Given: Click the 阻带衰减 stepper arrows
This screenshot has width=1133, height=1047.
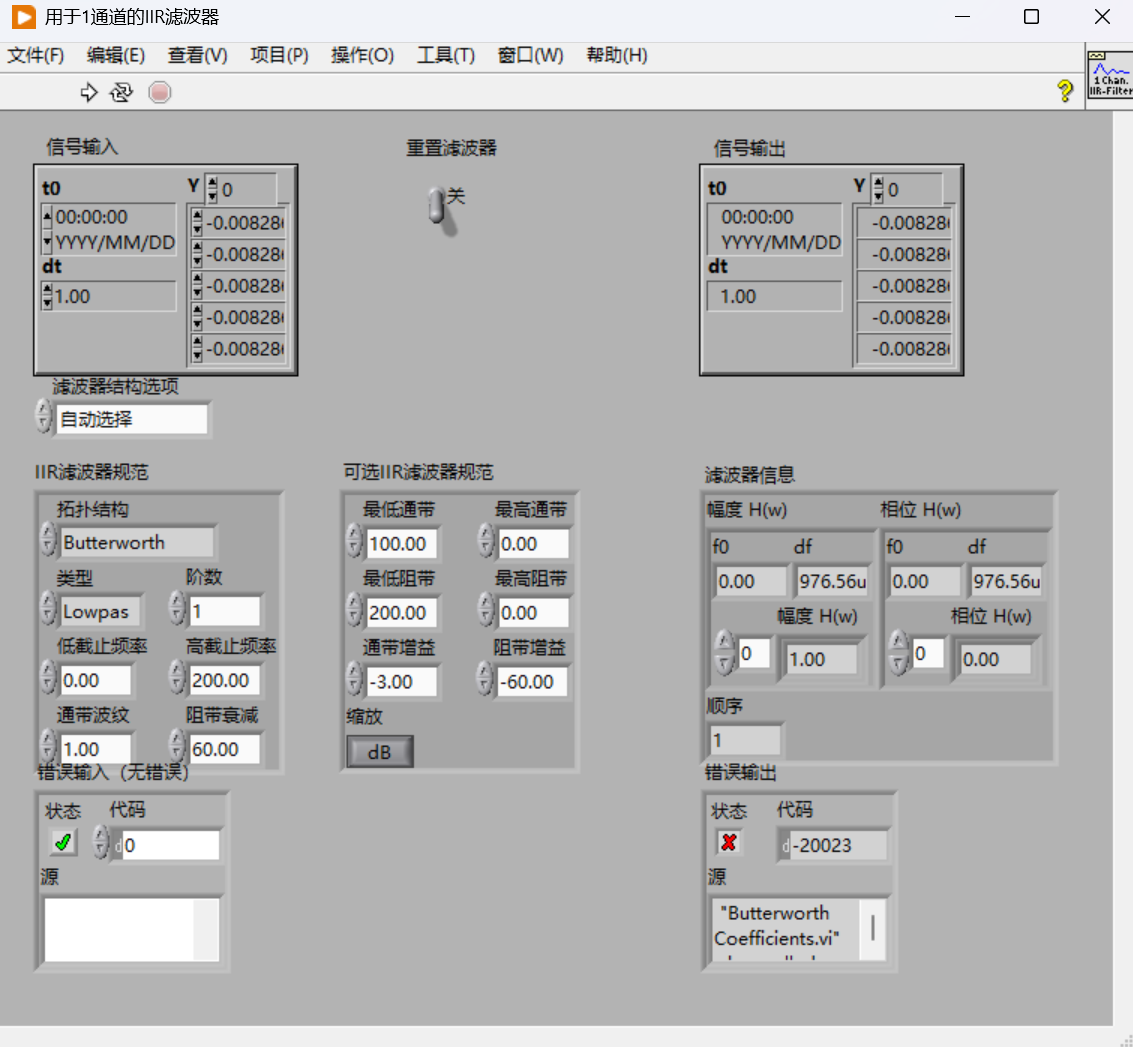Looking at the screenshot, I should click(177, 746).
